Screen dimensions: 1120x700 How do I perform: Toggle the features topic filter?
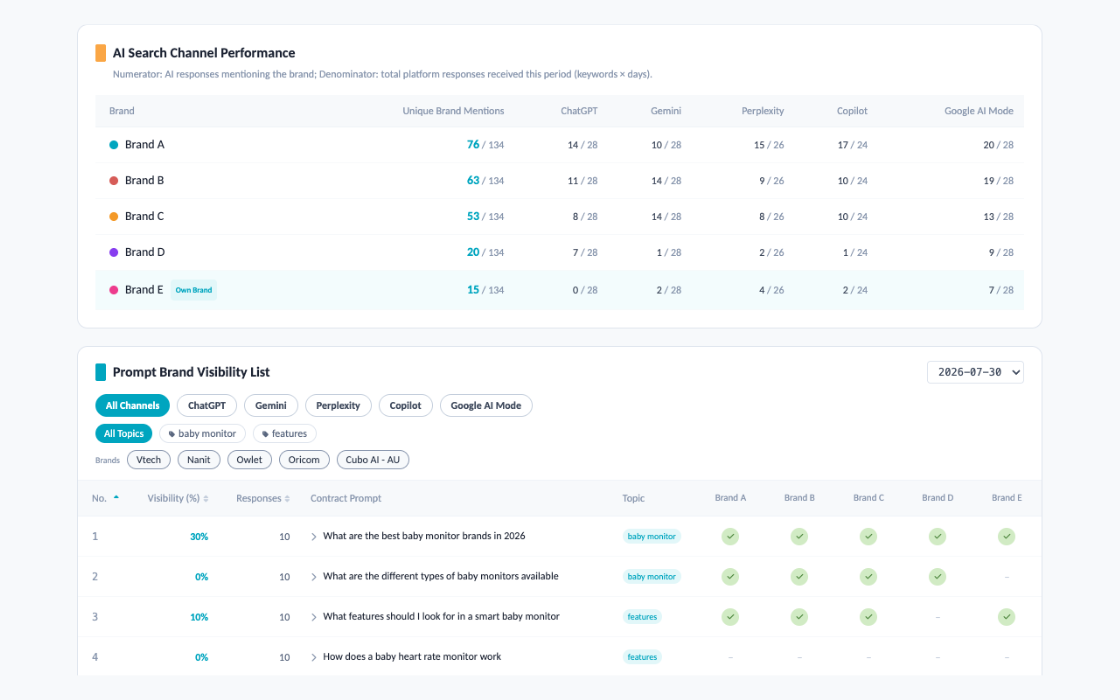[x=284, y=434]
